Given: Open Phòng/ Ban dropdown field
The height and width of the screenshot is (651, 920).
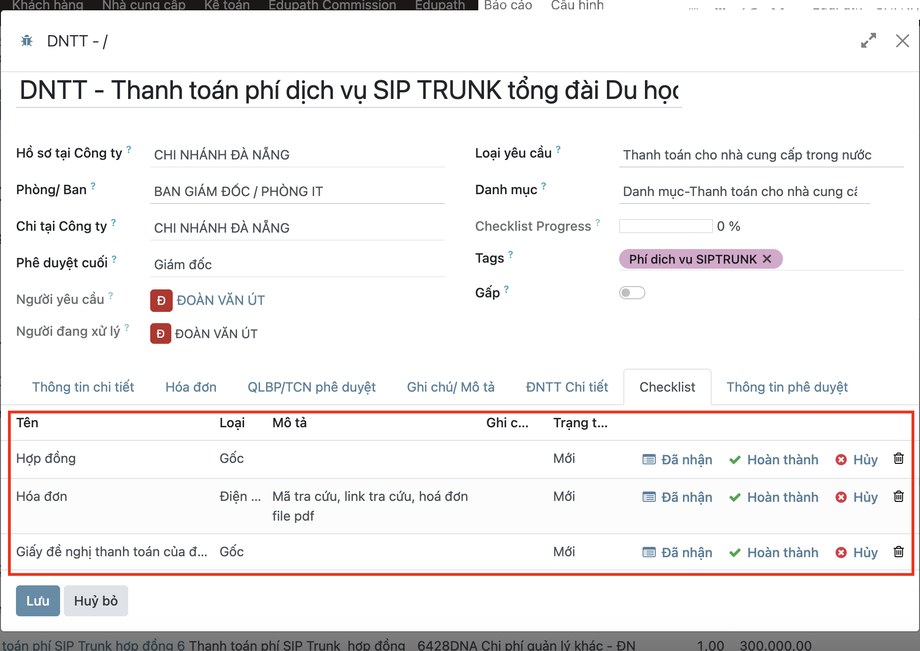Looking at the screenshot, I should 297,191.
